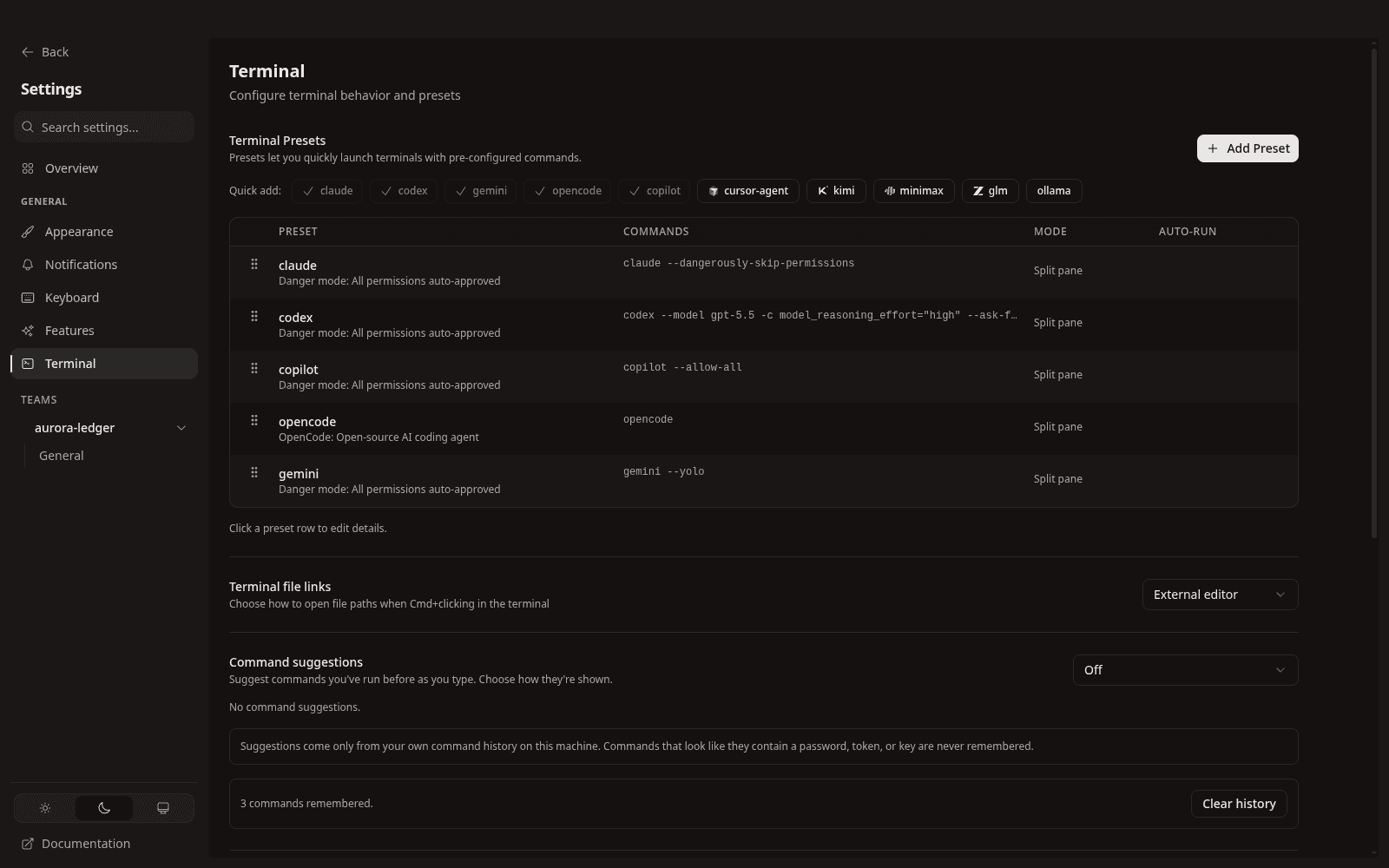Quick add the minimax preset
The height and width of the screenshot is (868, 1389).
click(914, 191)
